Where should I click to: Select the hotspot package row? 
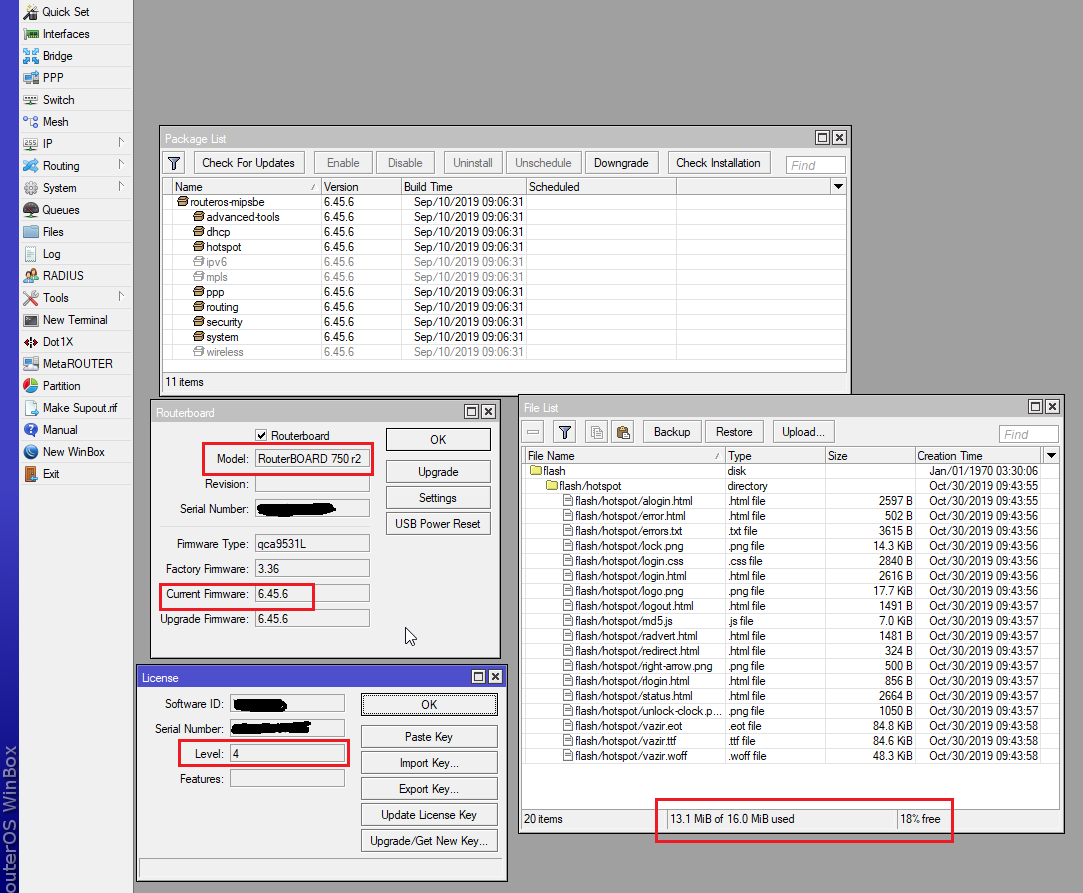(504, 247)
